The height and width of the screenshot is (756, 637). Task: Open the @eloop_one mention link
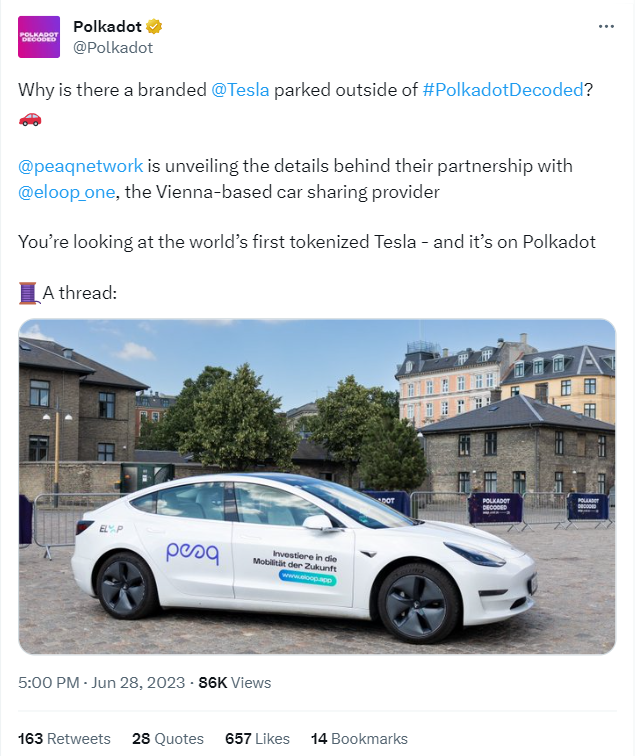click(x=66, y=191)
